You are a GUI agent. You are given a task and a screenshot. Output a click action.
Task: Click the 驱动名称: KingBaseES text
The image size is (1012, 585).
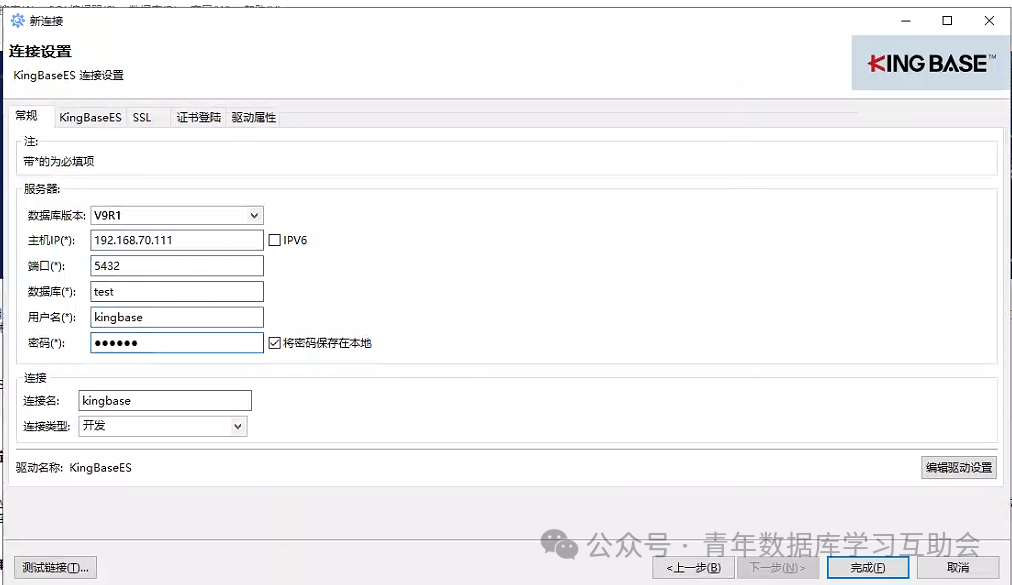[x=74, y=468]
